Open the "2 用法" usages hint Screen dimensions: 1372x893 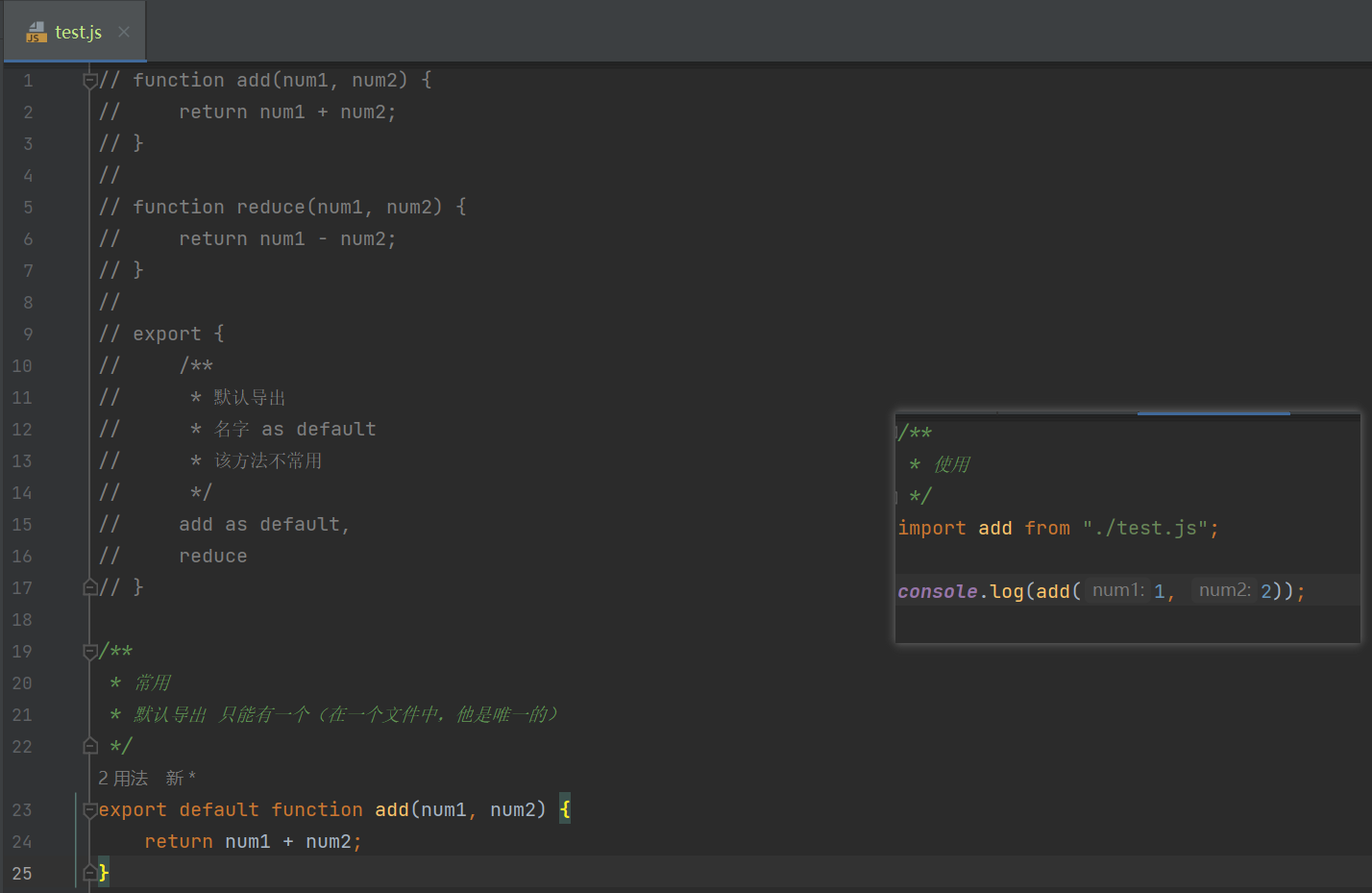point(123,778)
